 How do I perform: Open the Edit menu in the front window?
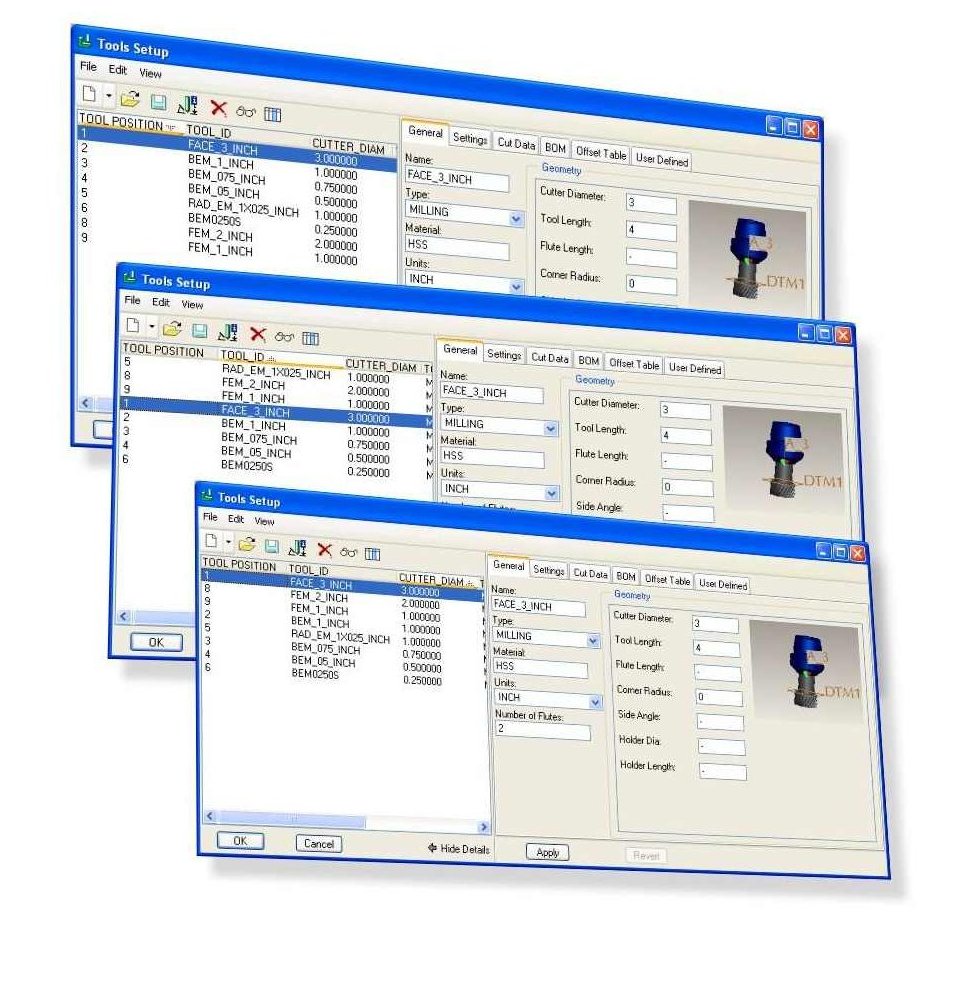[x=235, y=519]
